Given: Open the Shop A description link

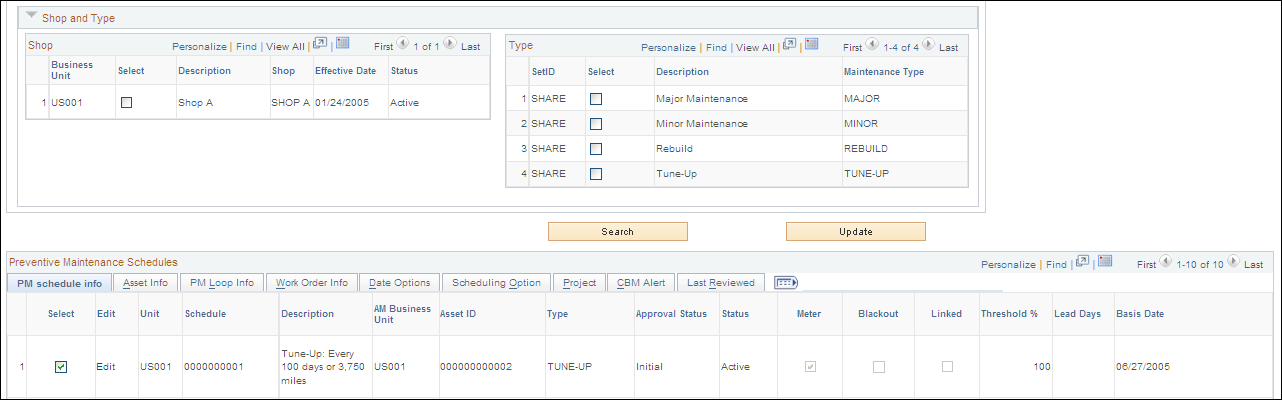Looking at the screenshot, I should [x=195, y=102].
